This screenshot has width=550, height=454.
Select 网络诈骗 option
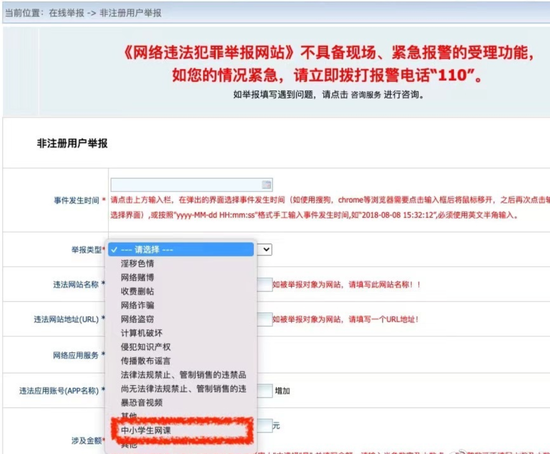(137, 305)
